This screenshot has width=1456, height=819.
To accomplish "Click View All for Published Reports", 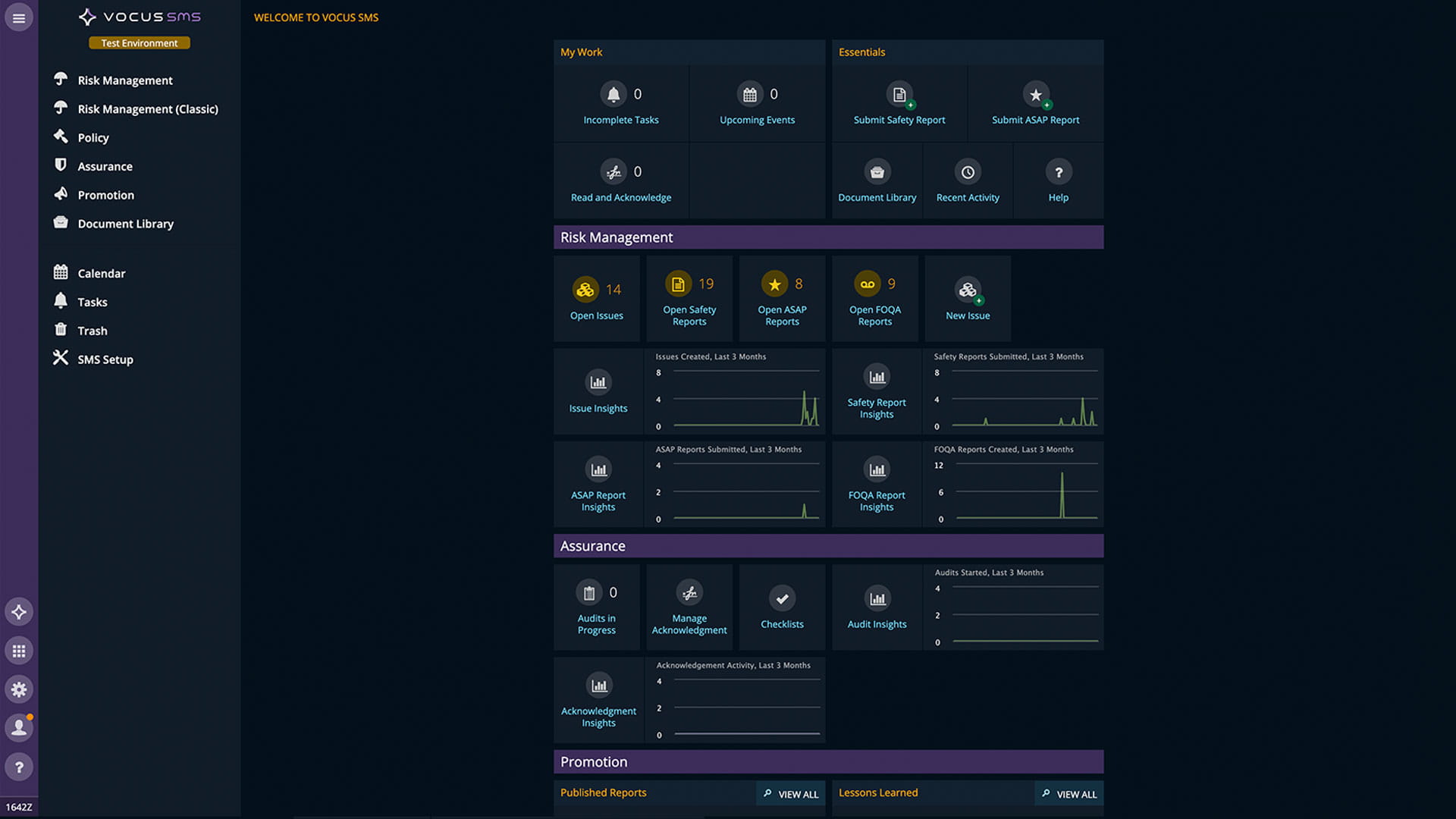I will [791, 794].
